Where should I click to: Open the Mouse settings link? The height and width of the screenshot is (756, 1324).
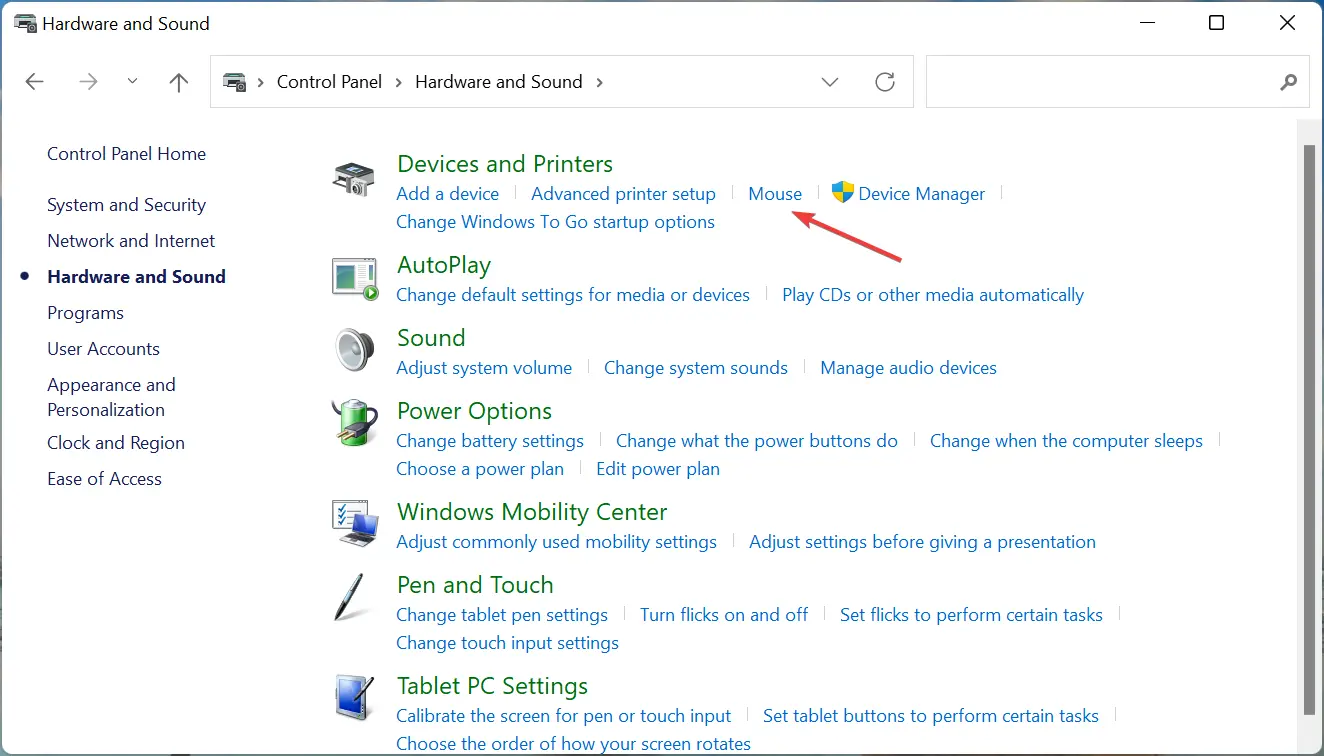(x=775, y=194)
